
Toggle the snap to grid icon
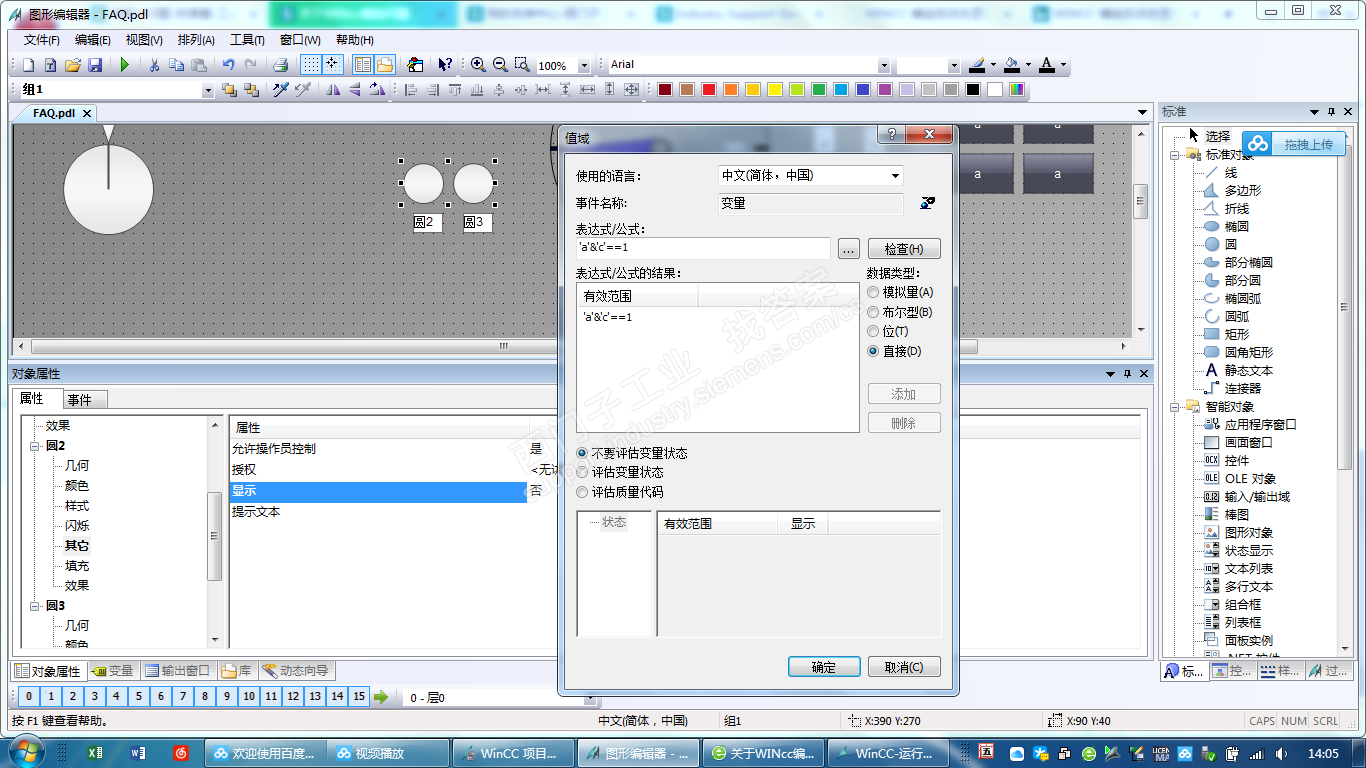click(332, 65)
